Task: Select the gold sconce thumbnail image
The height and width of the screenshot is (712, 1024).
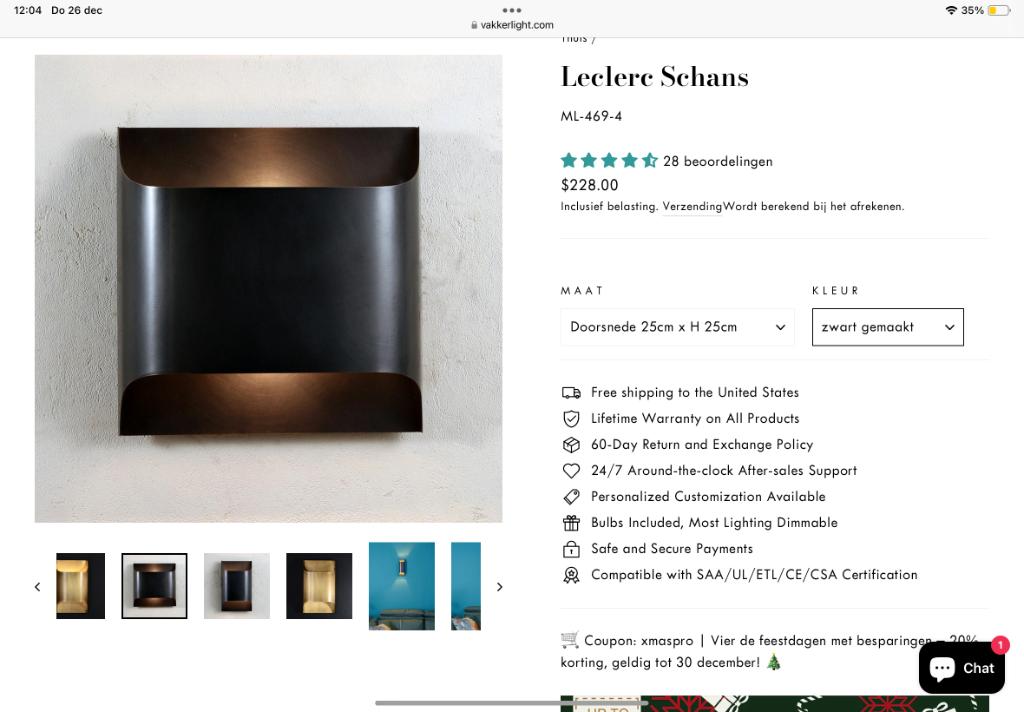Action: [80, 586]
